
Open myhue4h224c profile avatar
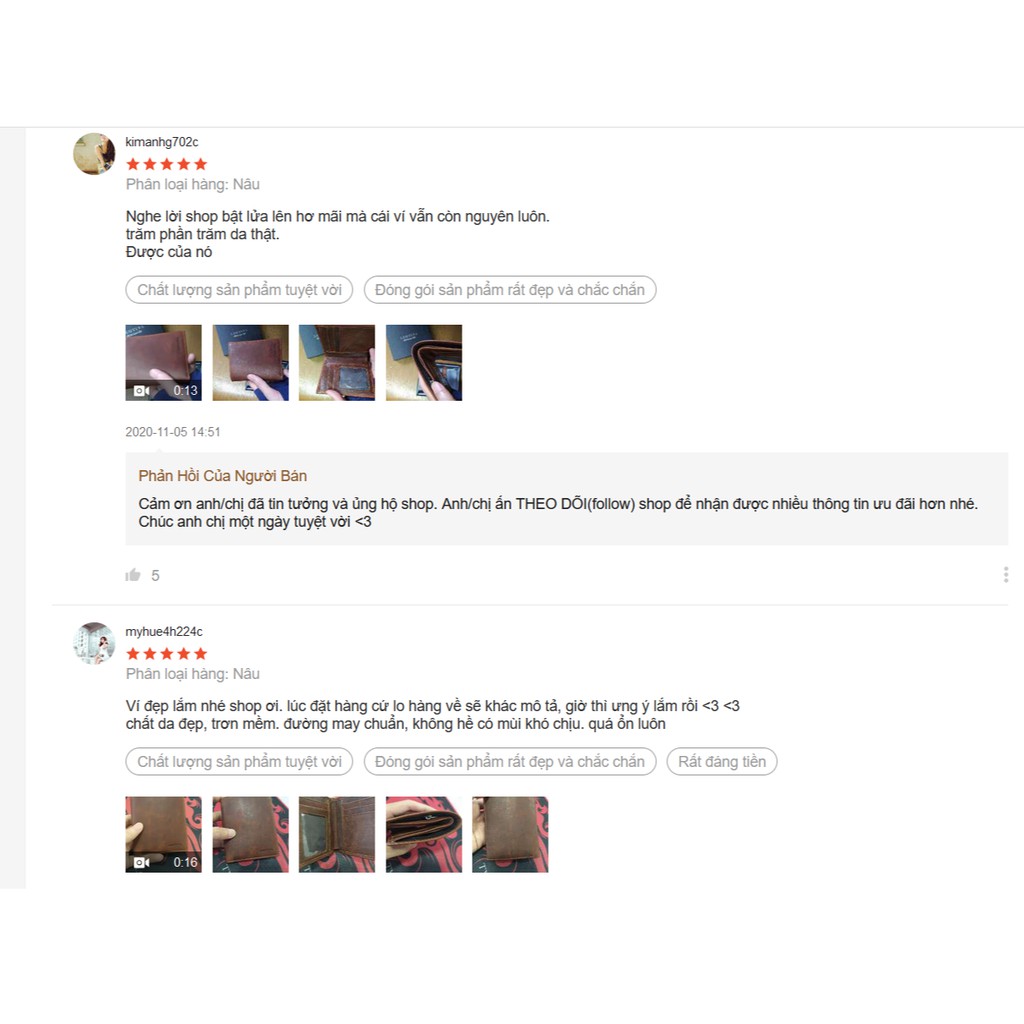click(x=94, y=643)
